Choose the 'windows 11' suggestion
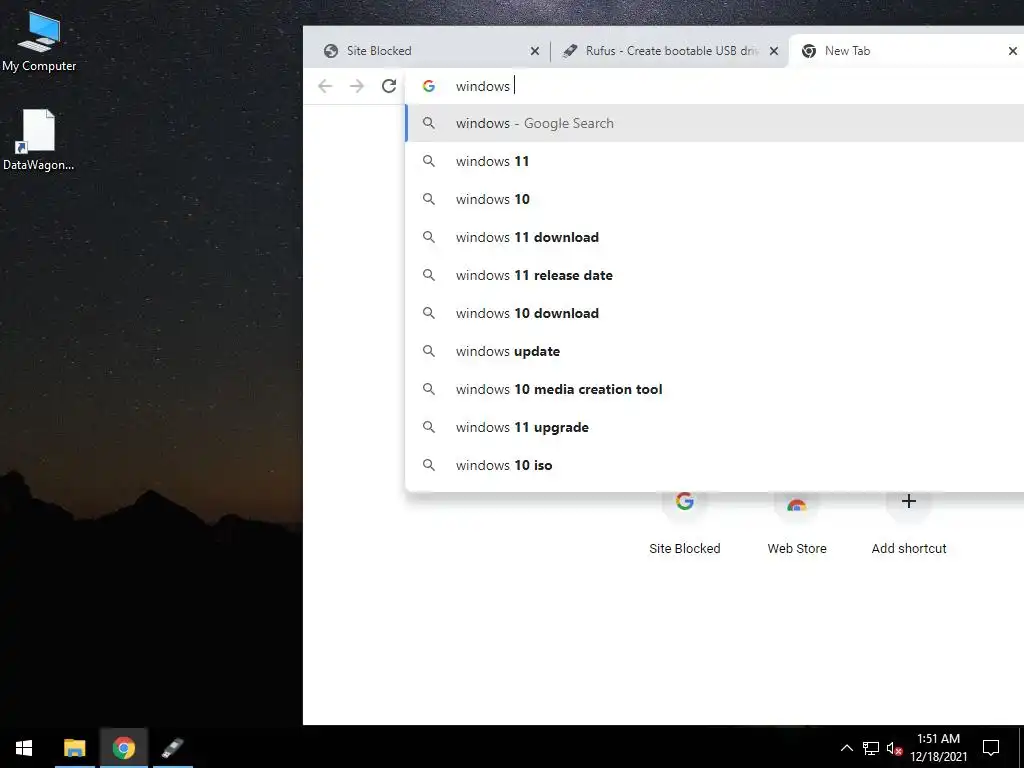Screen dimensions: 1024x768 pos(714,161)
